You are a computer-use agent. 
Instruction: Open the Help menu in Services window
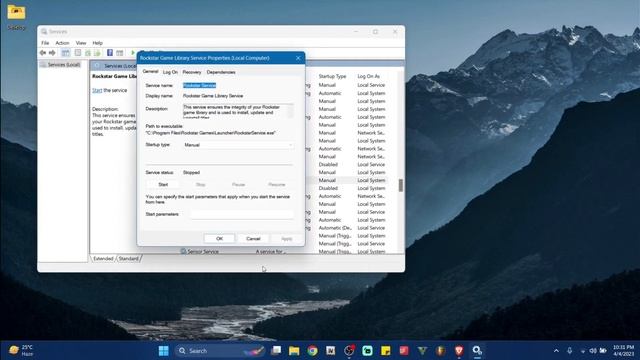[97, 43]
